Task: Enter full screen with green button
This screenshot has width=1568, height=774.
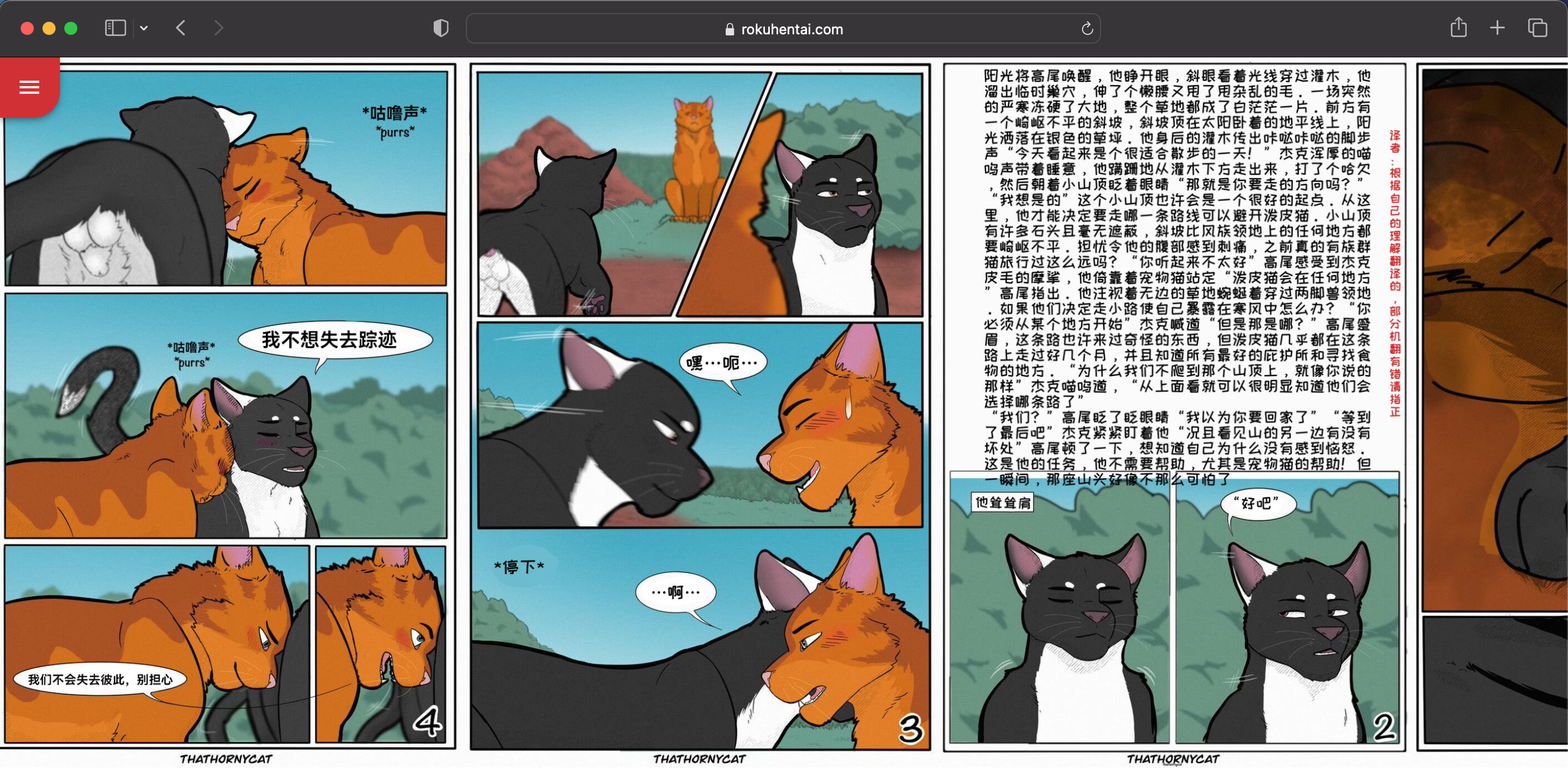Action: click(71, 29)
